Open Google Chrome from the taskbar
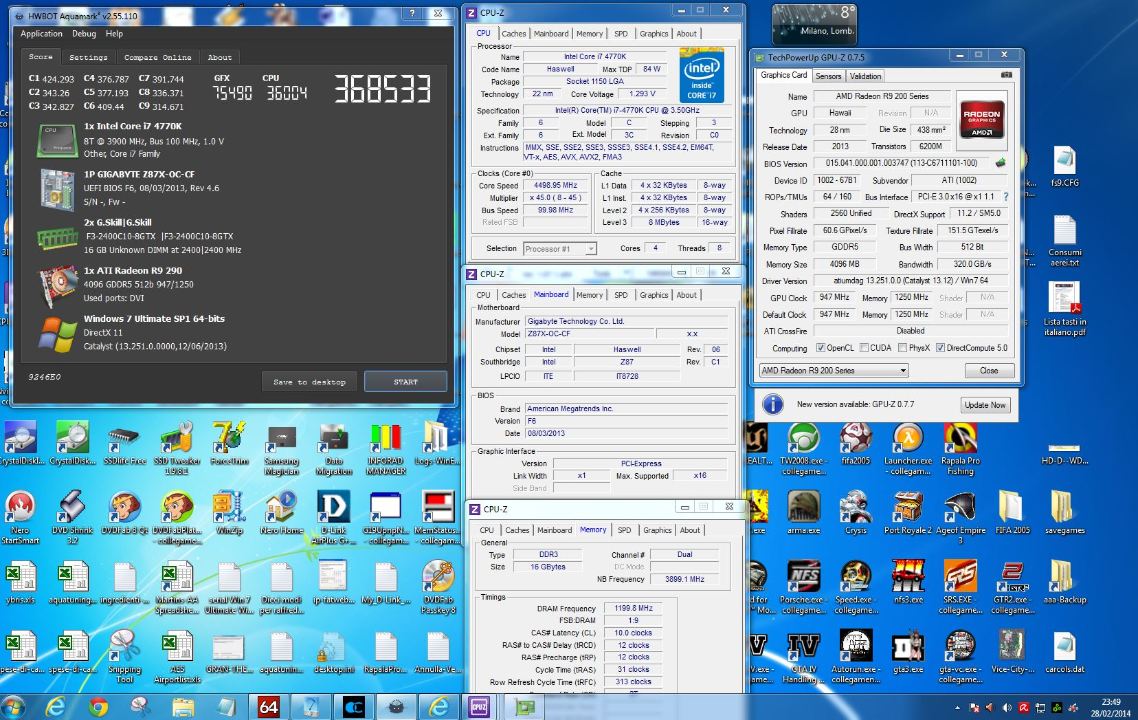Viewport: 1138px width, 720px height. pyautogui.click(x=98, y=706)
